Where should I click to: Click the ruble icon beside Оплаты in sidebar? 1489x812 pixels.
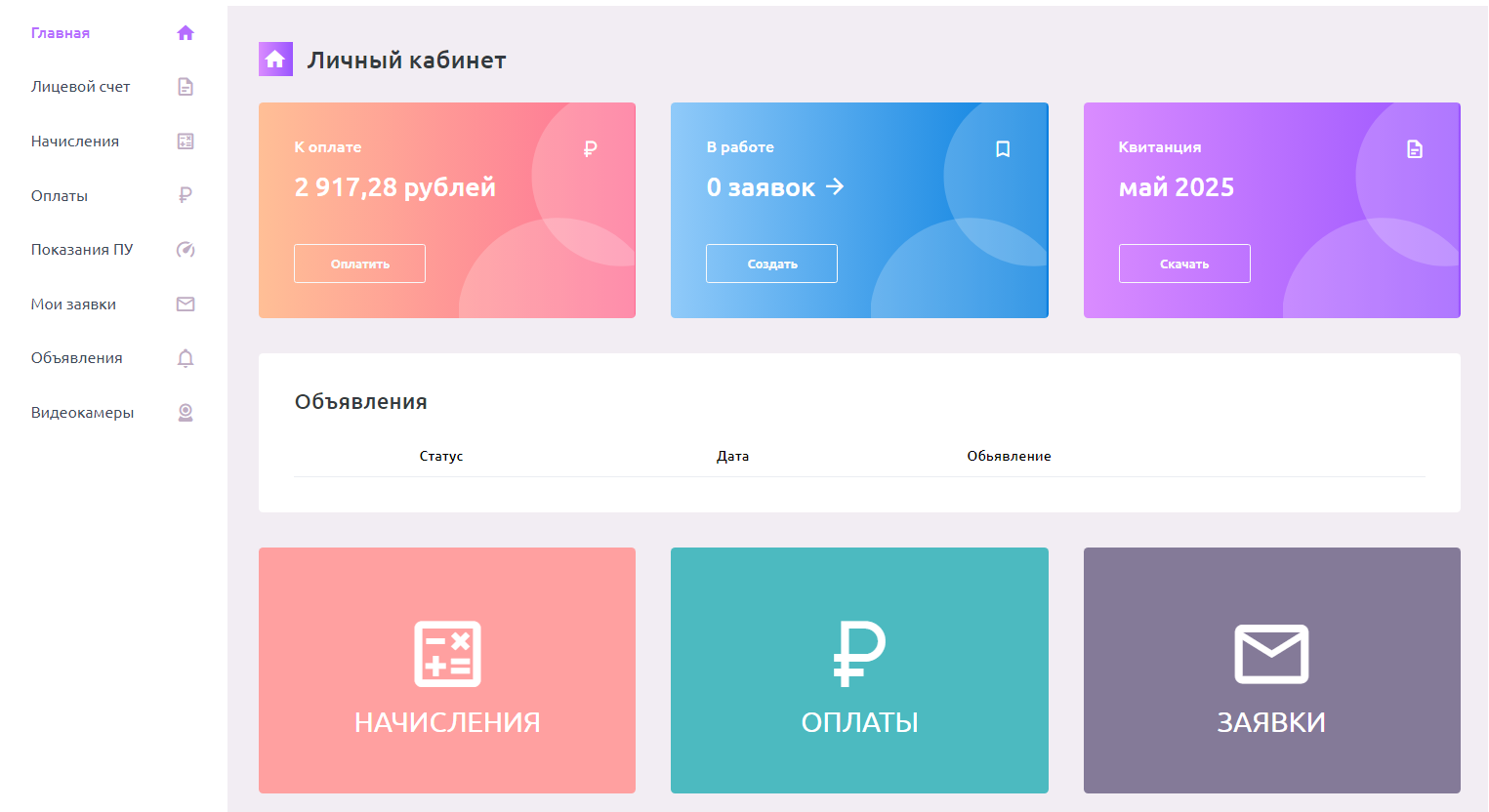186,195
